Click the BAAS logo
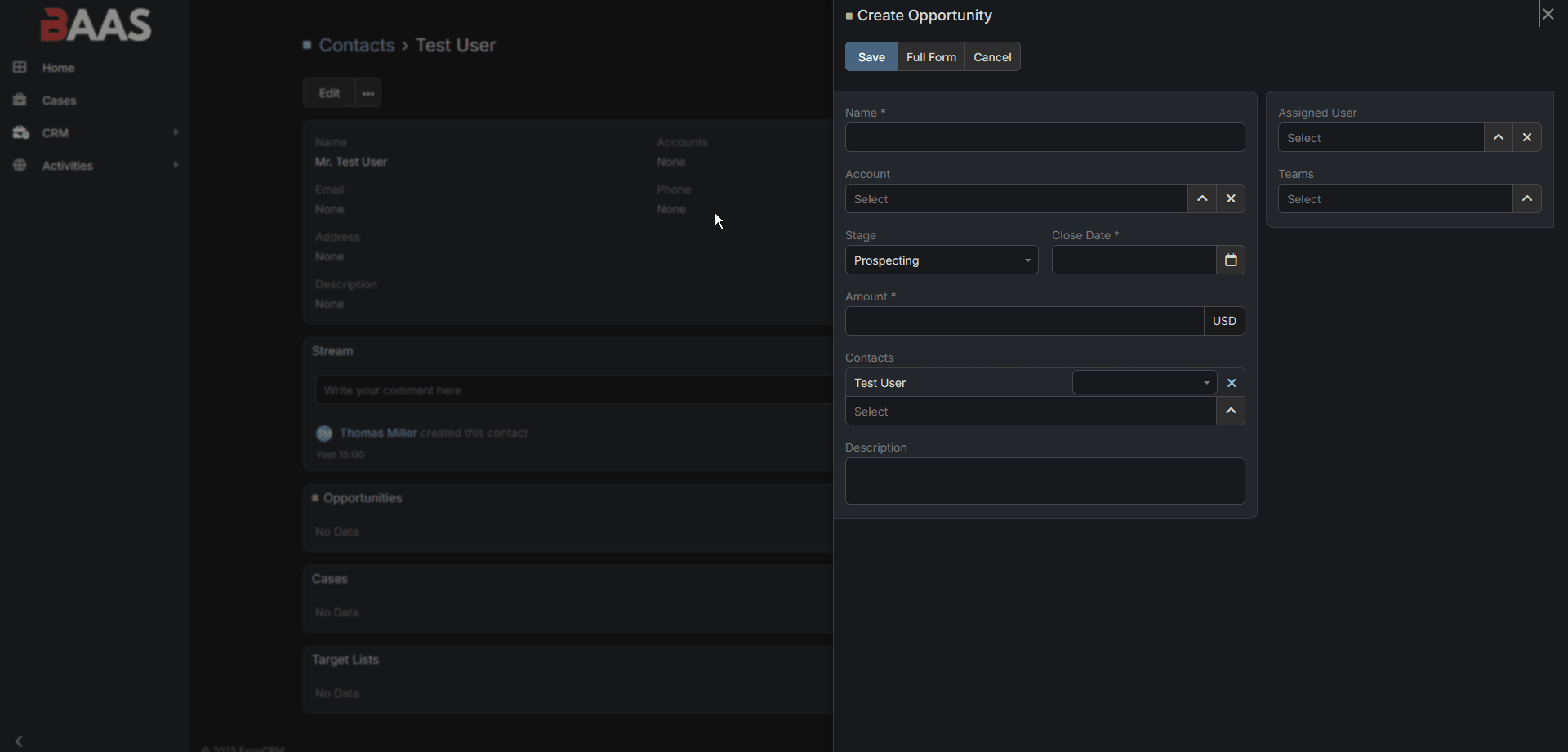 click(96, 24)
